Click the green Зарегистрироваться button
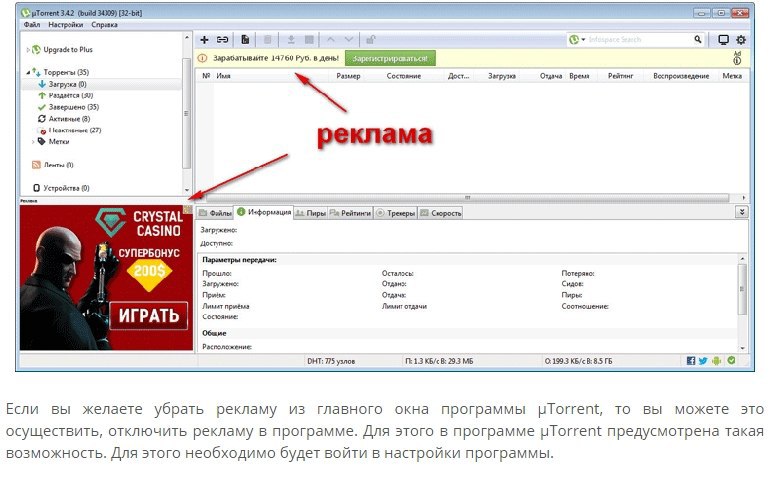Screen dimensions: 769x480 click(390, 59)
